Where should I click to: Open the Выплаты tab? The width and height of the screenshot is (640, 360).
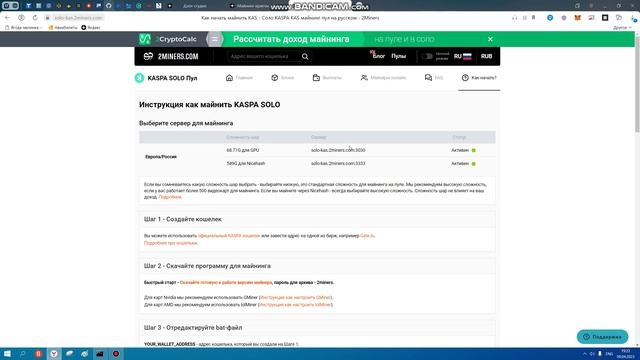[x=327, y=78]
